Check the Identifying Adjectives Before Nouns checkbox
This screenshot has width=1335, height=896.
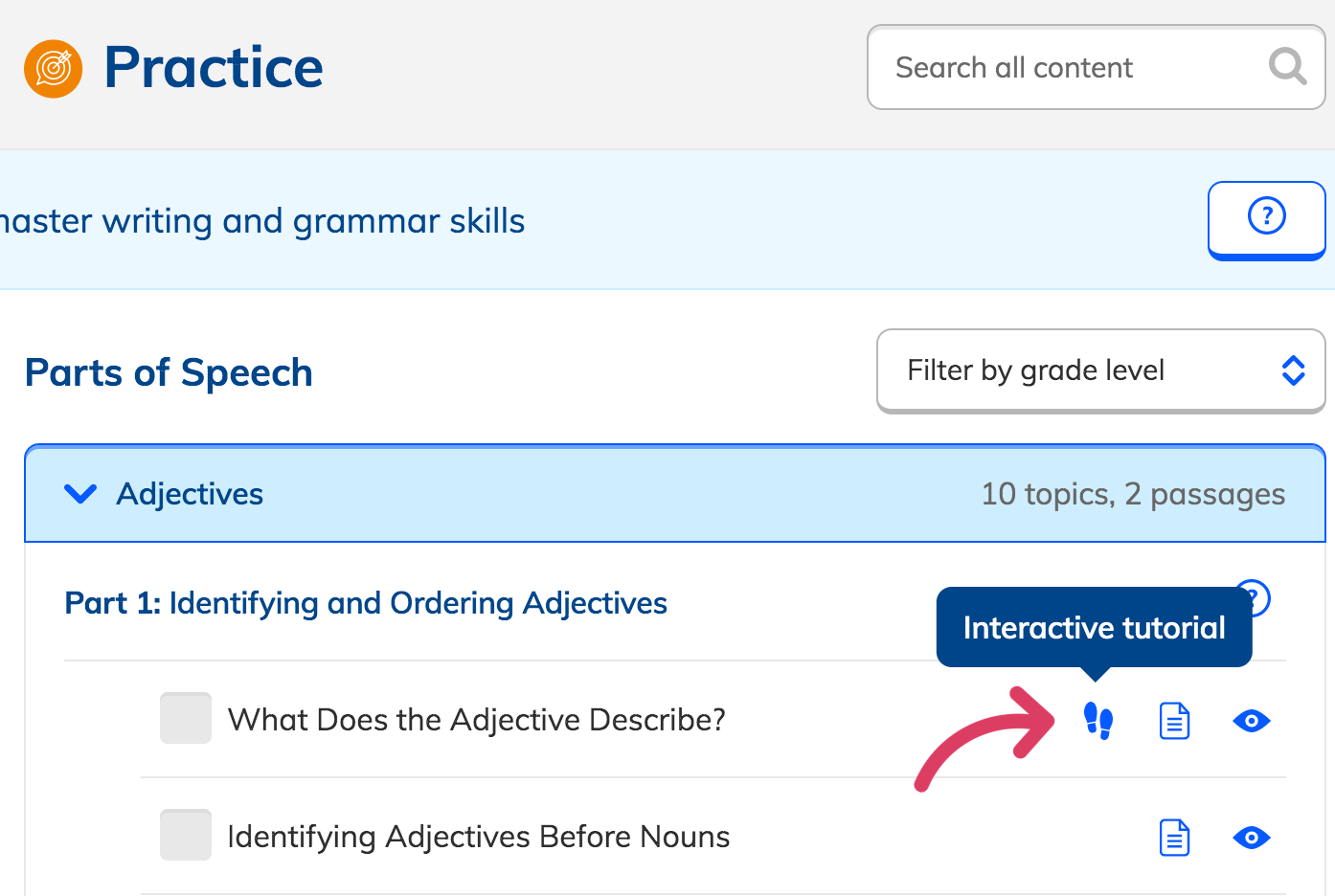tap(186, 835)
